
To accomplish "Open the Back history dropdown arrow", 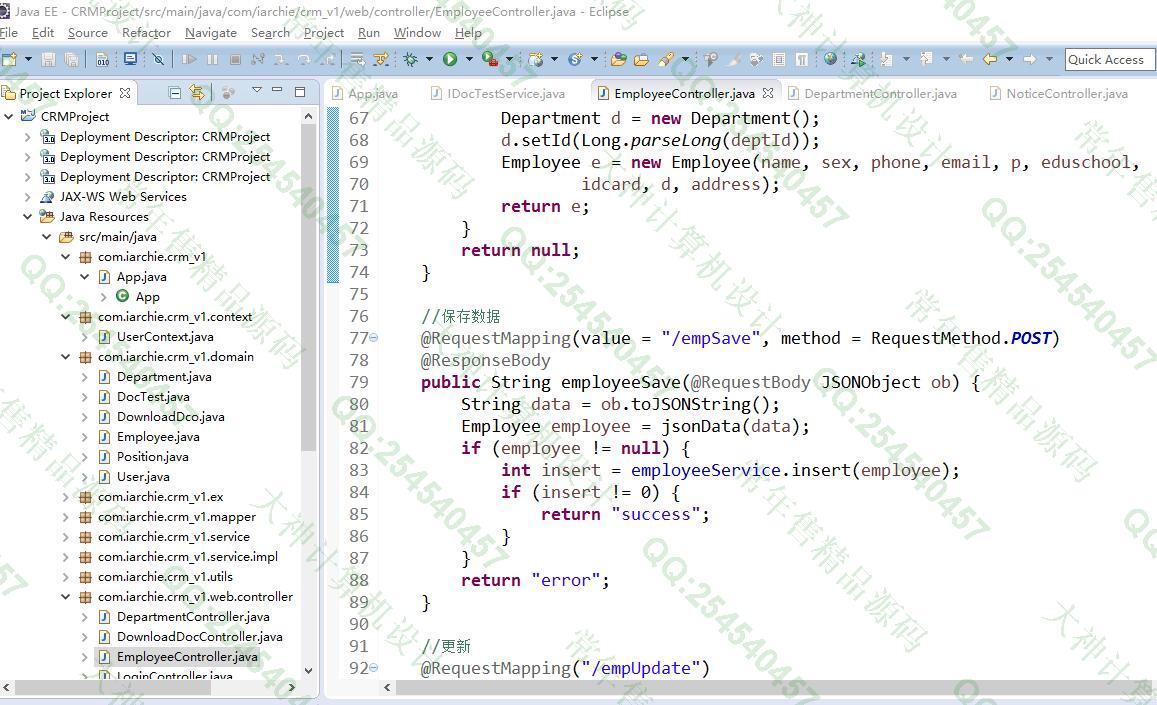I will point(1009,59).
